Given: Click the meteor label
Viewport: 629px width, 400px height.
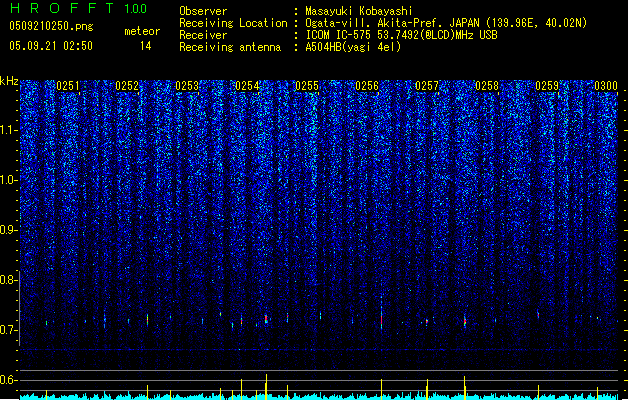Looking at the screenshot, I should coord(142,31).
